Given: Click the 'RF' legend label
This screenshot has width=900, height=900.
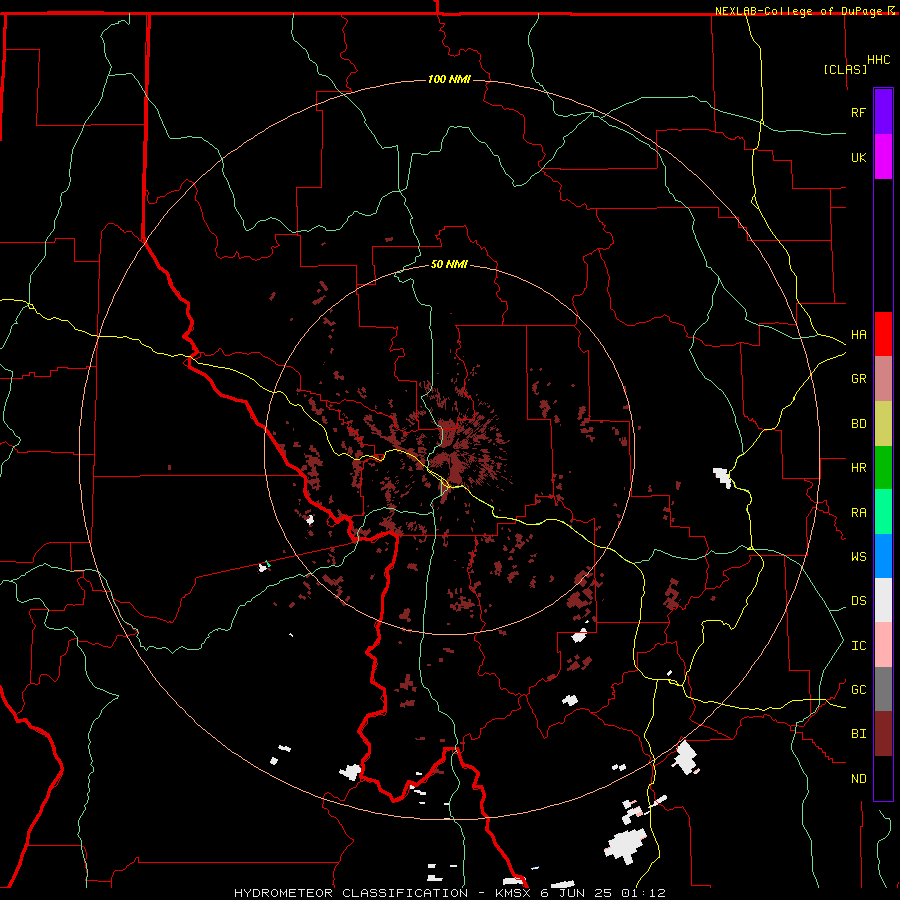Looking at the screenshot, I should (x=858, y=112).
